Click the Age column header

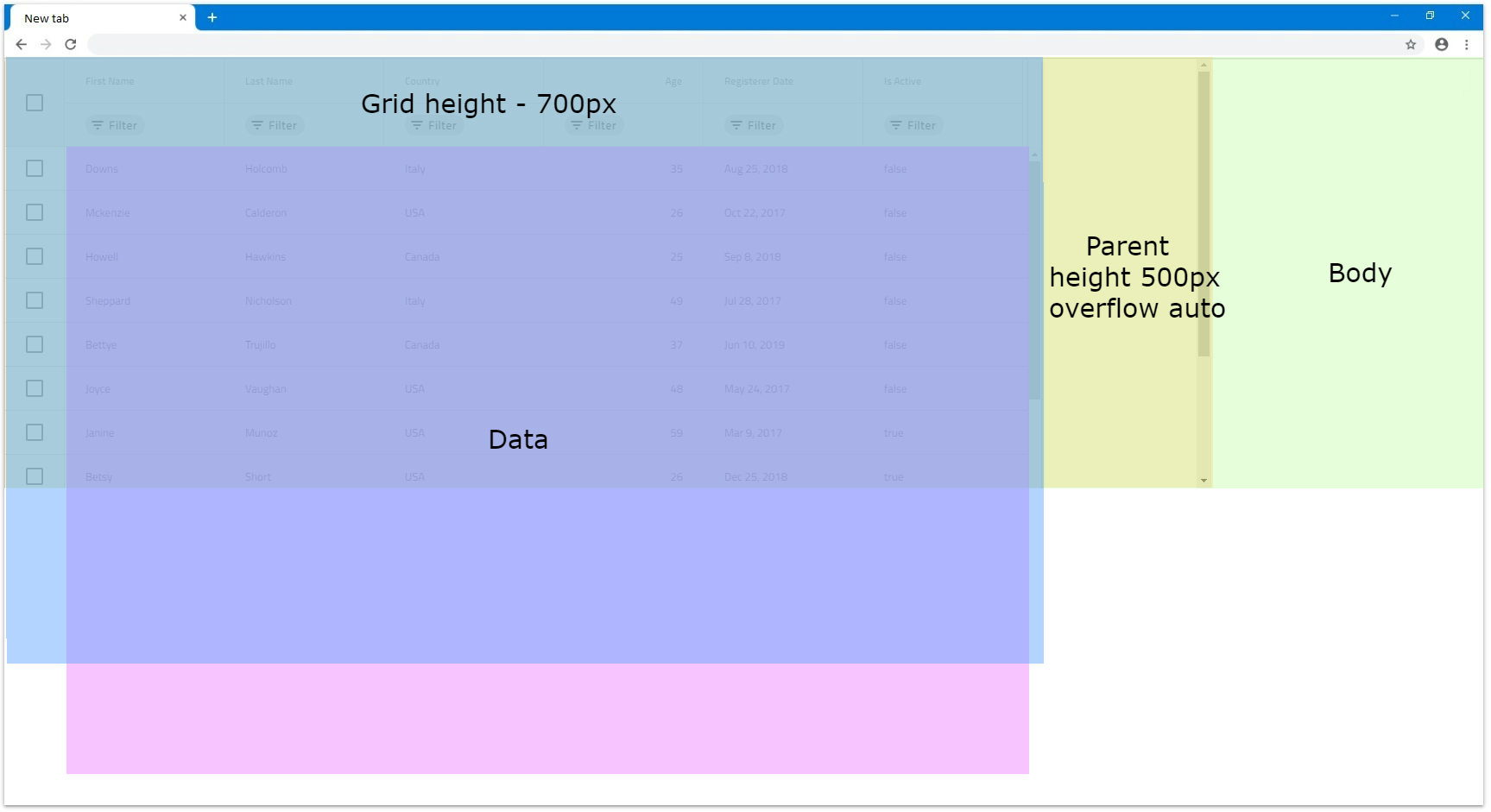[673, 81]
